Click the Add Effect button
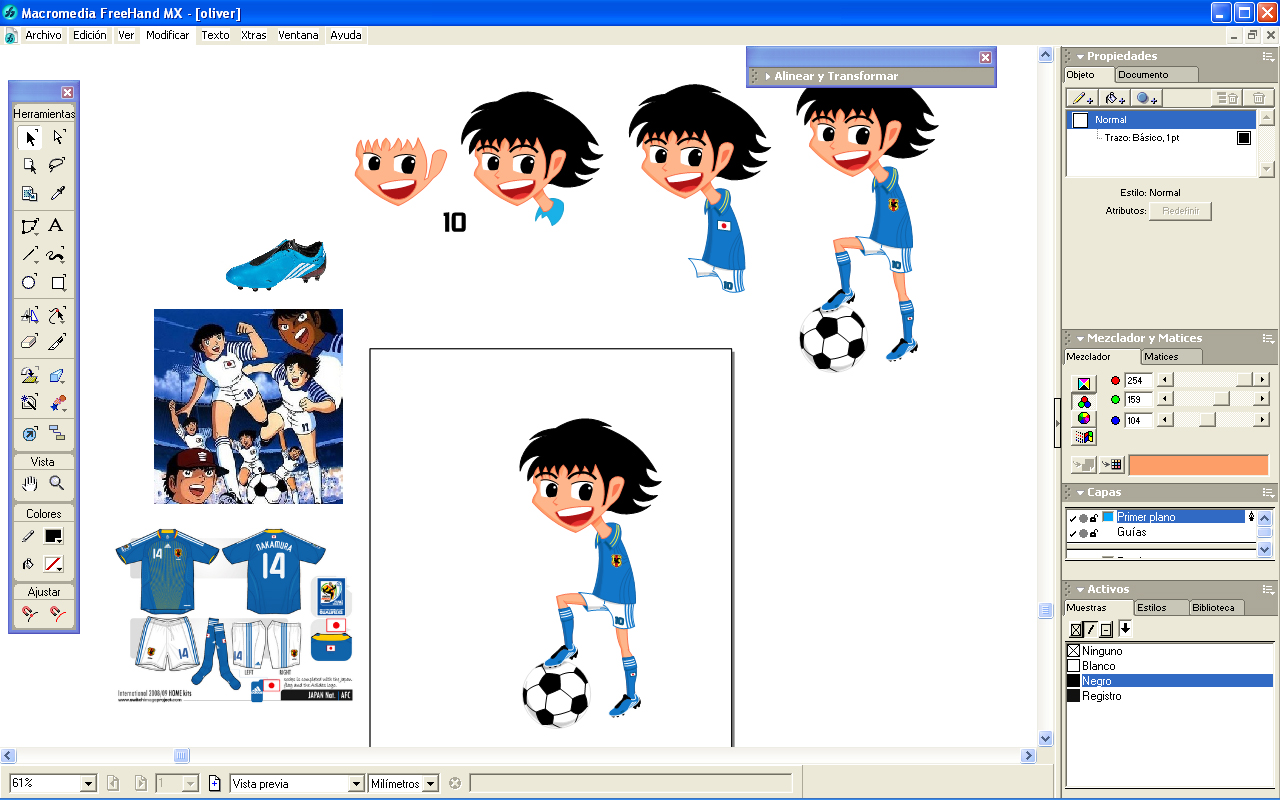 click(1147, 98)
